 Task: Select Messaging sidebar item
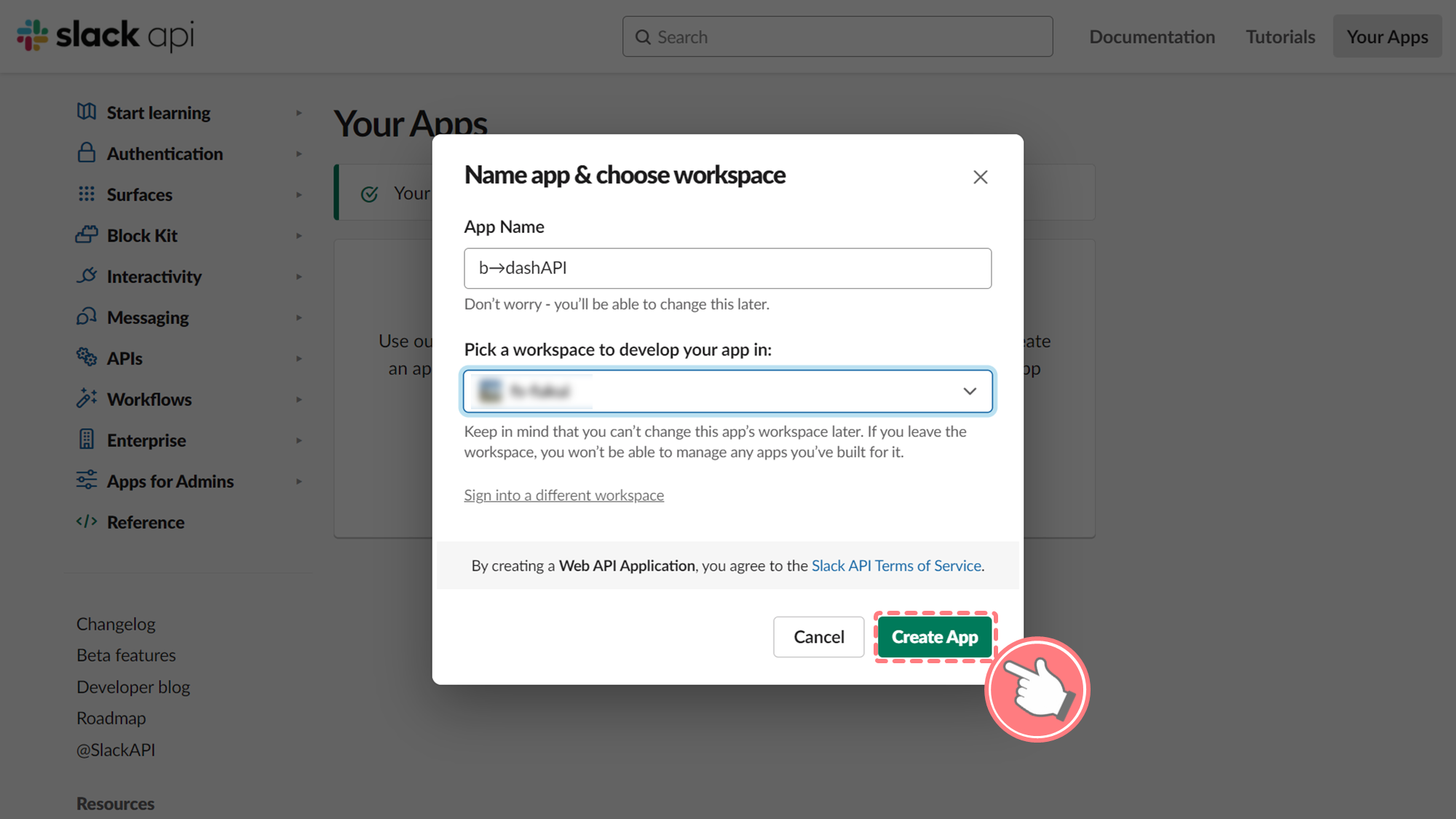[x=148, y=317]
